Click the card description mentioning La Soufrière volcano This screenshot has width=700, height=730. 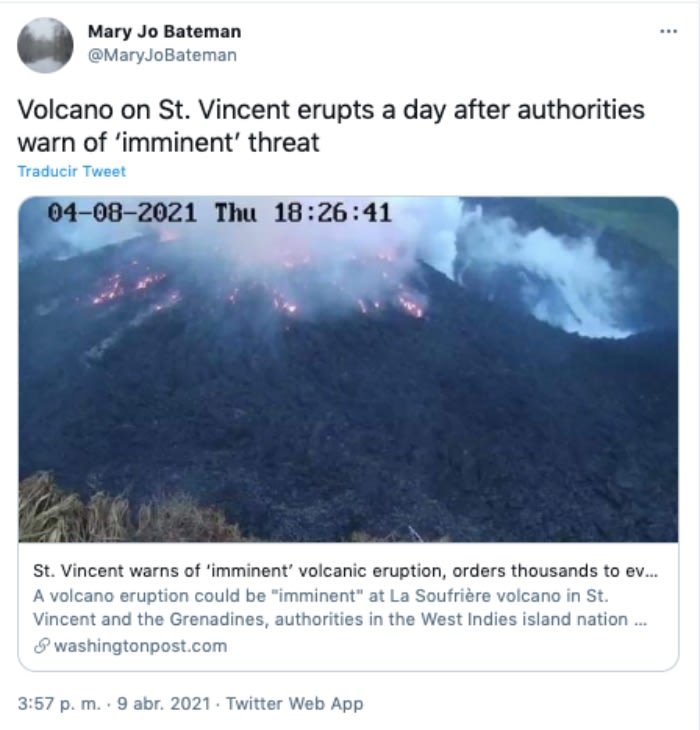[340, 608]
